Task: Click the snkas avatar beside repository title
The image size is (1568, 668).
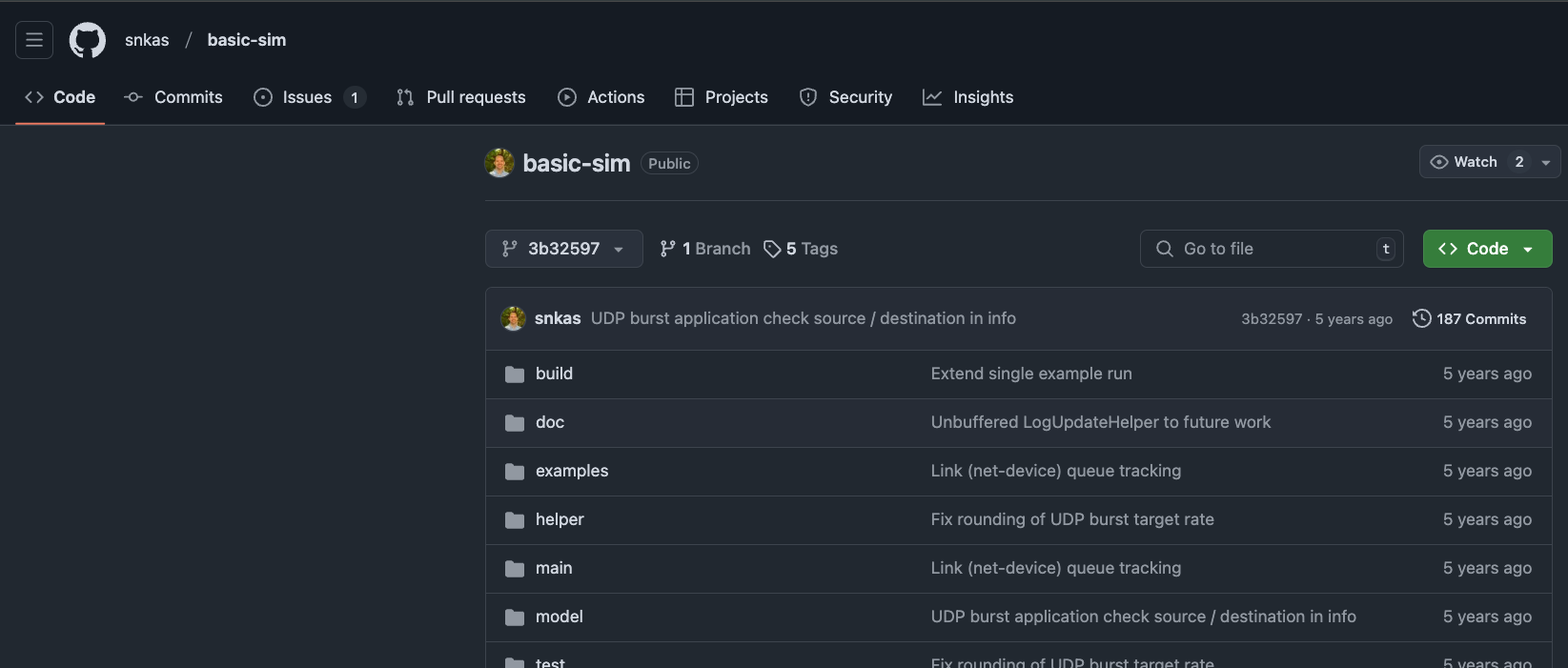Action: (499, 163)
